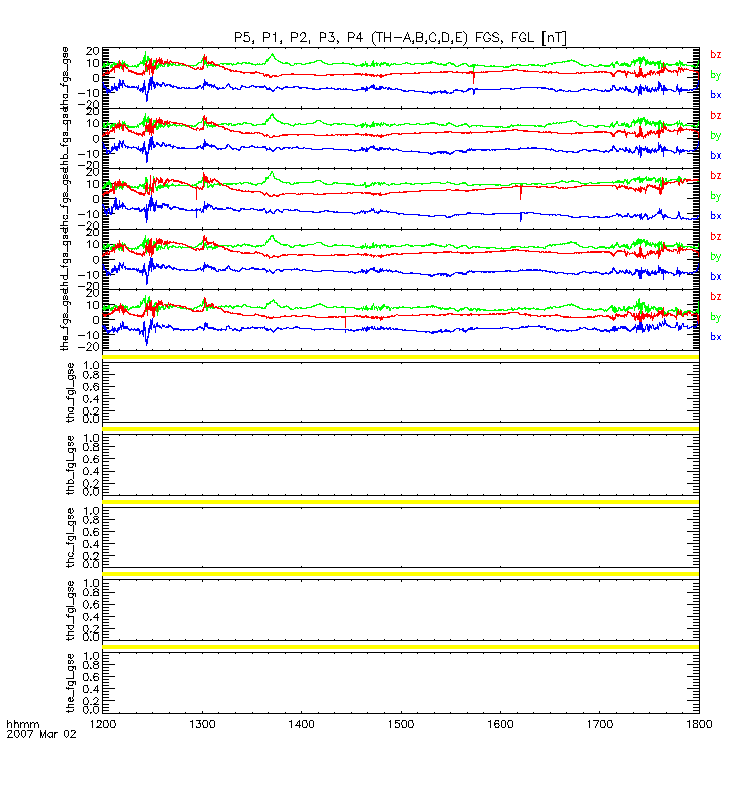The width and height of the screenshot is (750, 800).
Task: Click the green 'by' legend label of the fifth (the) panel
Action: coord(716,317)
